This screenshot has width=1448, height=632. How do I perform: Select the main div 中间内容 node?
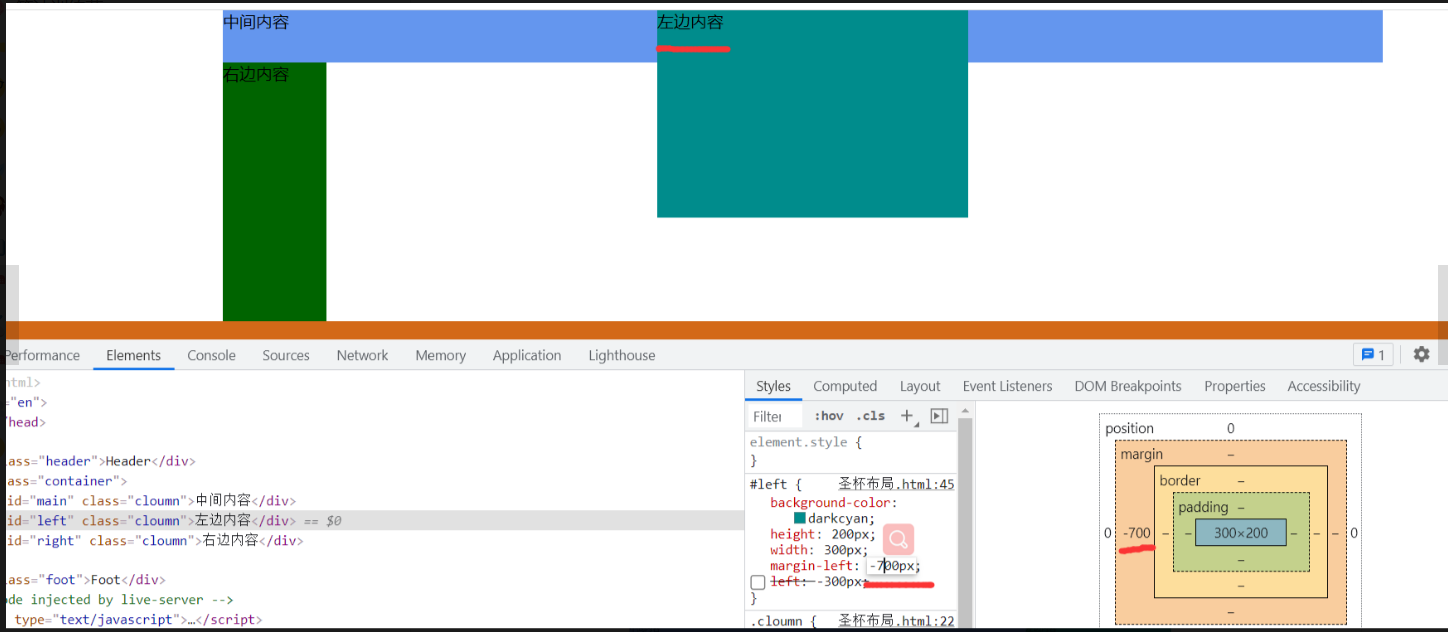[150, 501]
